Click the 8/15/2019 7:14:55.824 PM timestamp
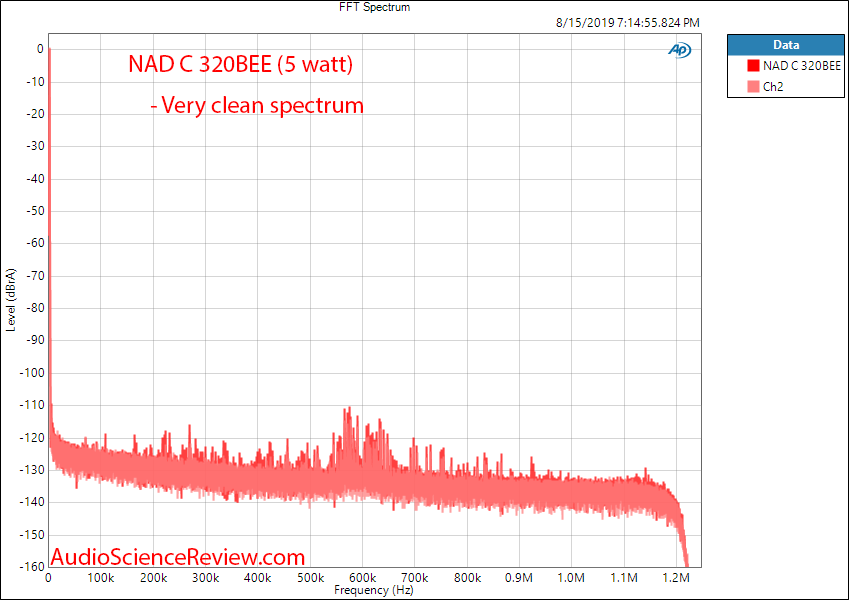The height and width of the screenshot is (600, 849). click(628, 23)
